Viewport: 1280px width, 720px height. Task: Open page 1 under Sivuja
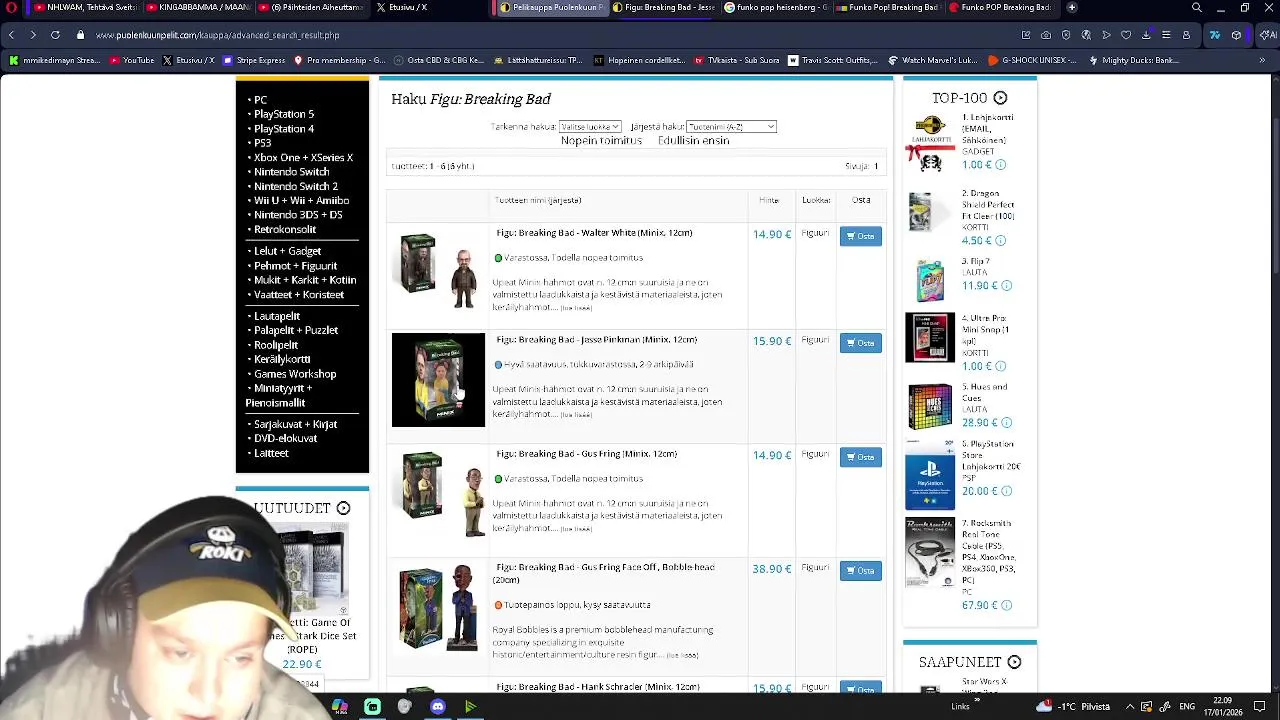tap(876, 166)
